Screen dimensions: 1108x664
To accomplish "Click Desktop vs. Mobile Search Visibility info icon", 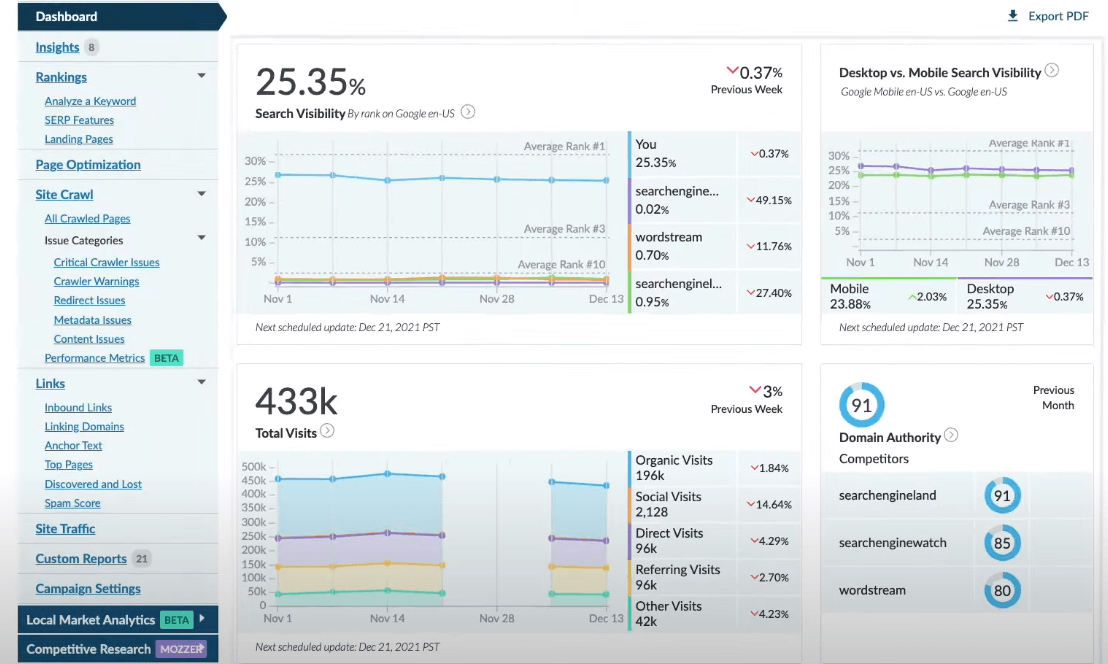I will [1051, 71].
